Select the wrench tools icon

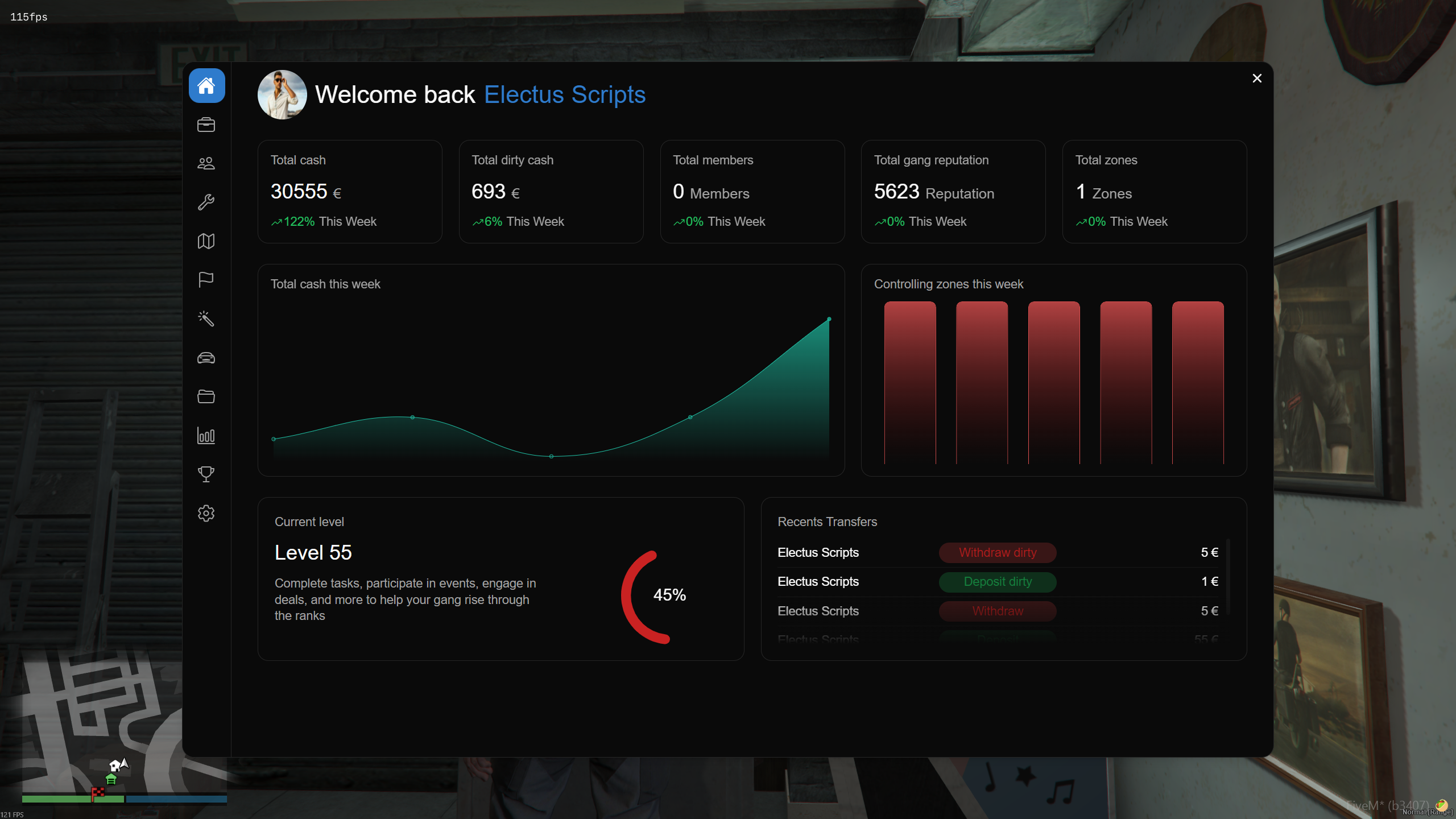coord(206,202)
